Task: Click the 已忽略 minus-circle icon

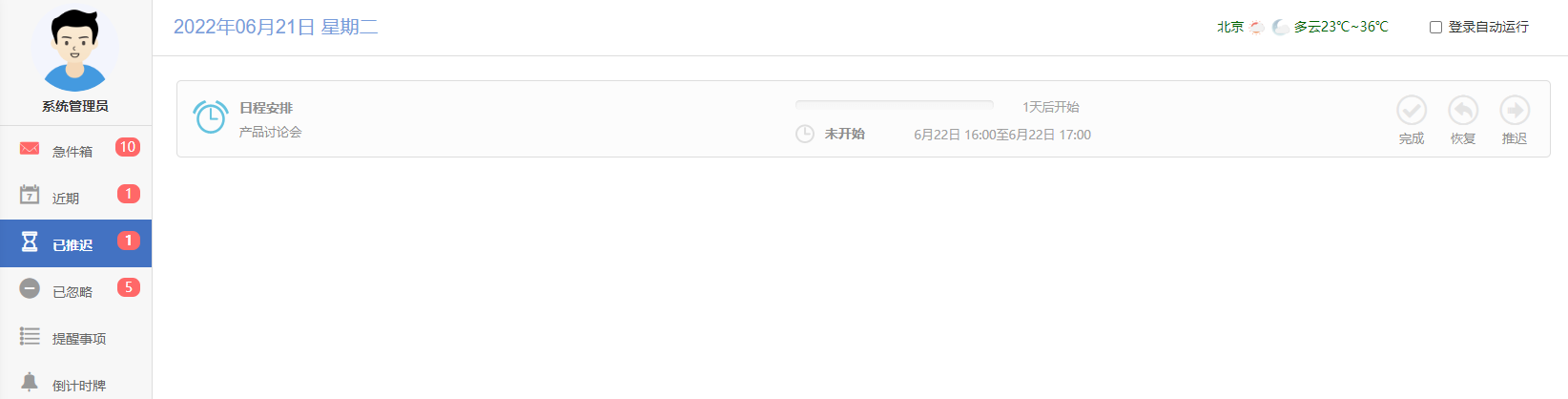Action: [x=30, y=288]
